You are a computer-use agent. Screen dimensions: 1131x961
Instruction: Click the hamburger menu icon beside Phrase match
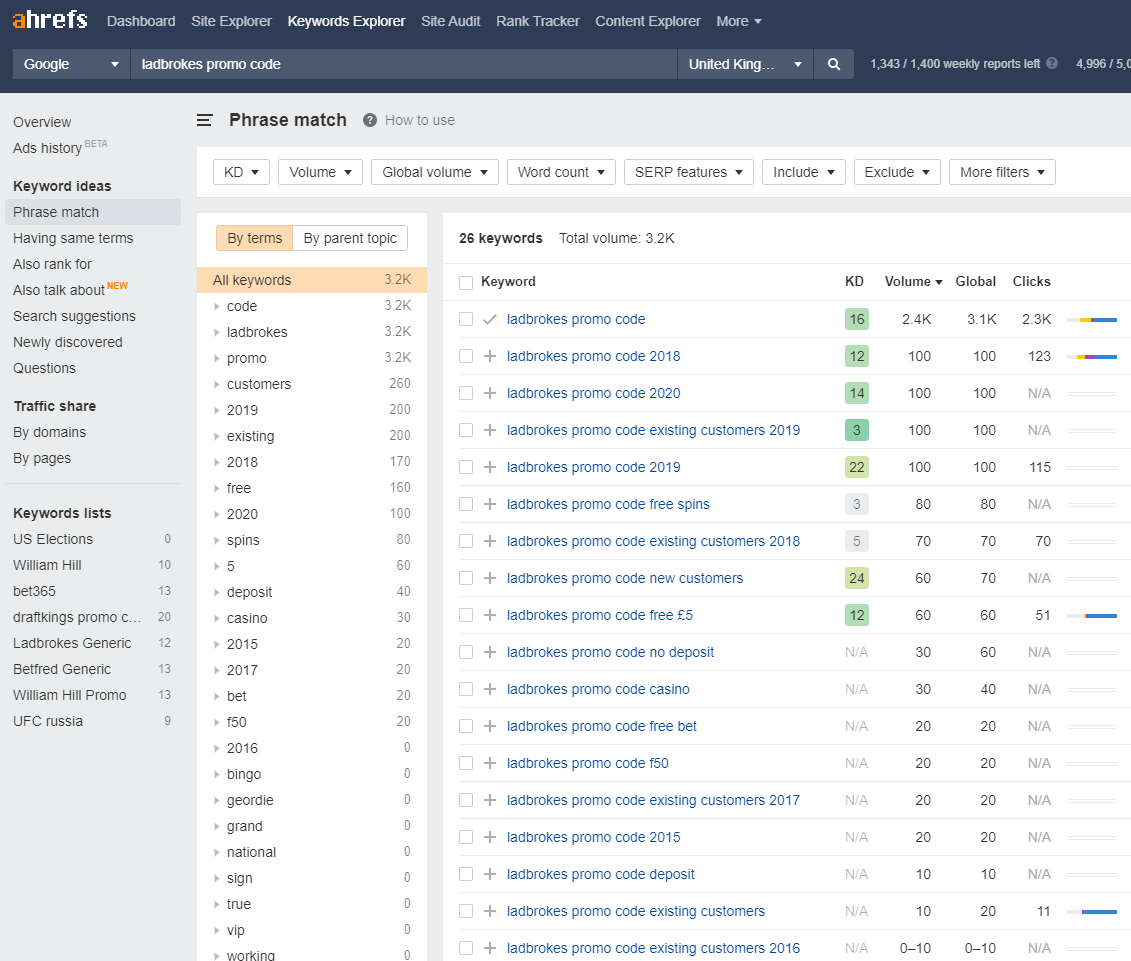(x=205, y=120)
